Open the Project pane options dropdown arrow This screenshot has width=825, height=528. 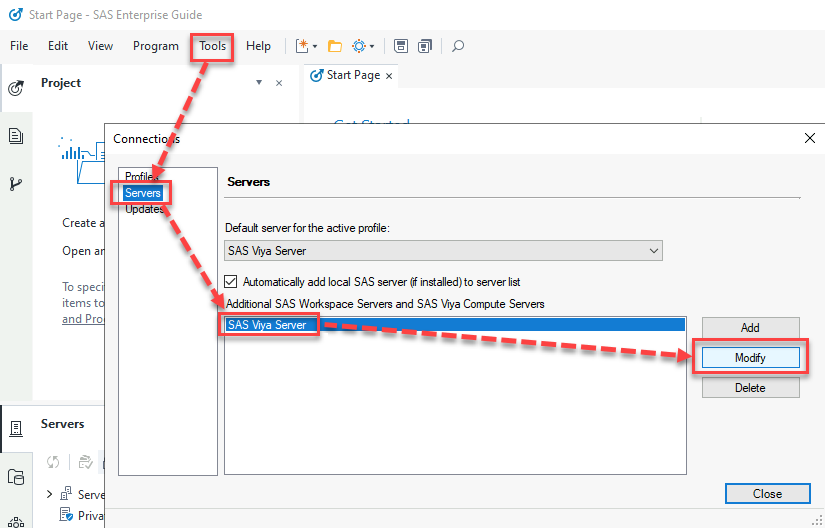click(x=259, y=83)
